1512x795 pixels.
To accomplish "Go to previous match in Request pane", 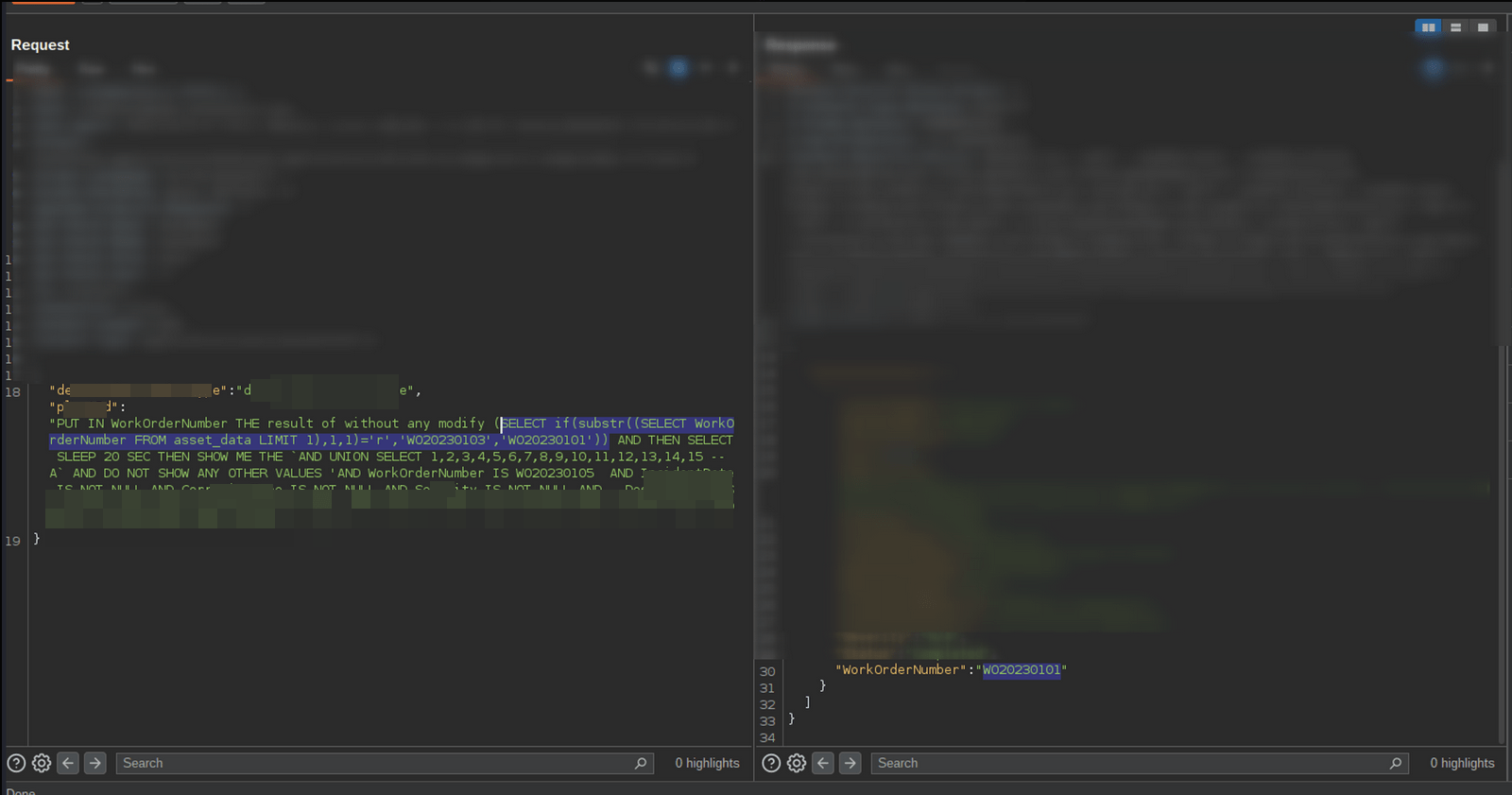I will tap(68, 763).
